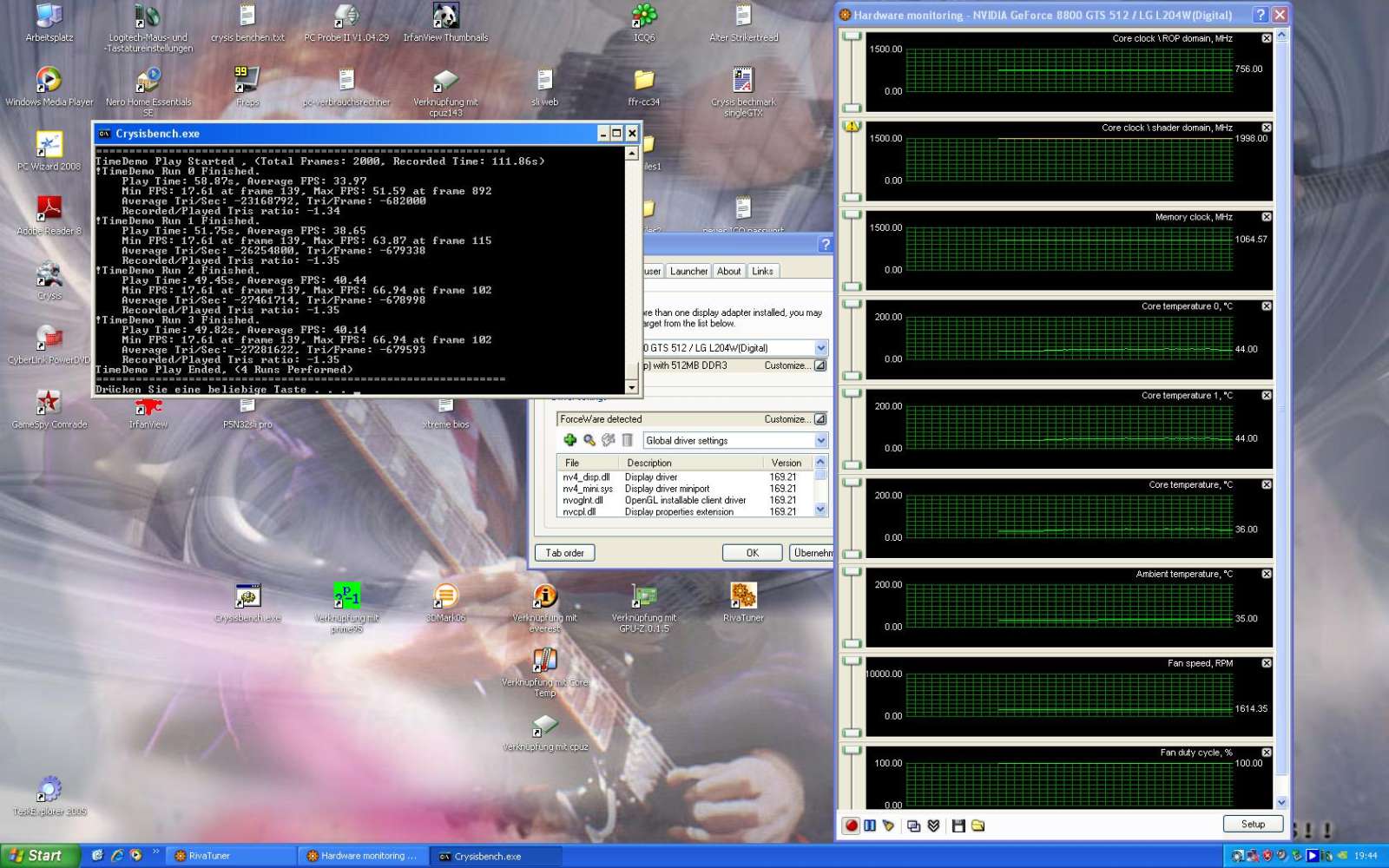The image size is (1389, 868).
Task: Select the Crysis desktop icon
Action: (49, 280)
